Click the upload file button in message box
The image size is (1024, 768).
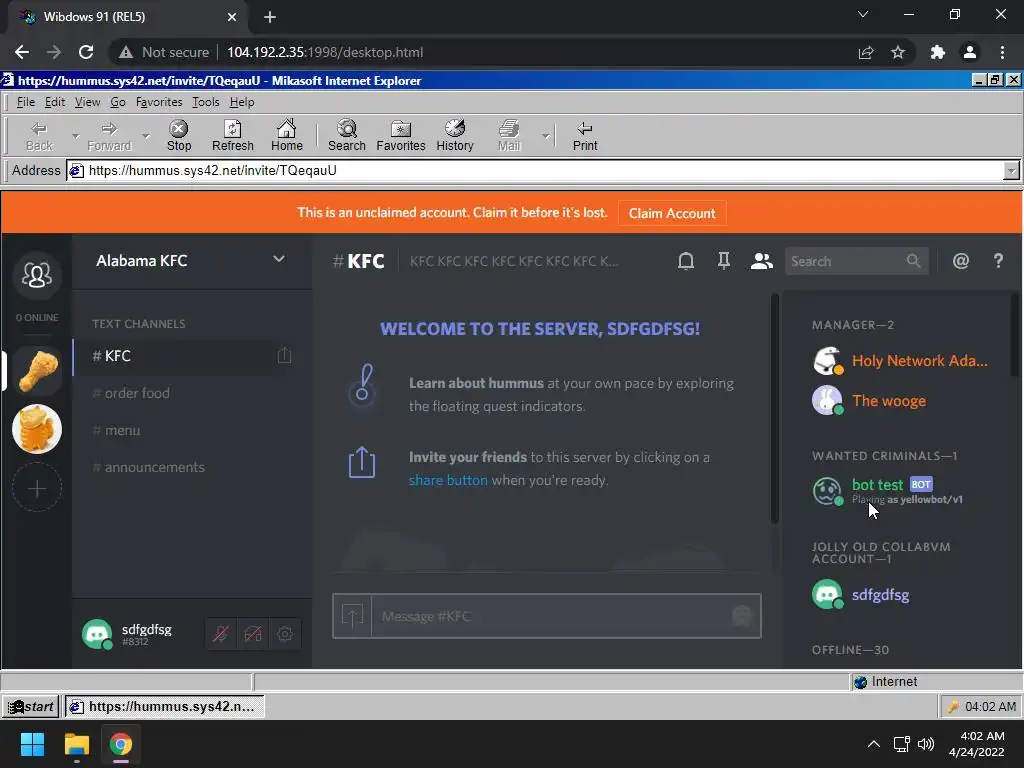click(352, 616)
